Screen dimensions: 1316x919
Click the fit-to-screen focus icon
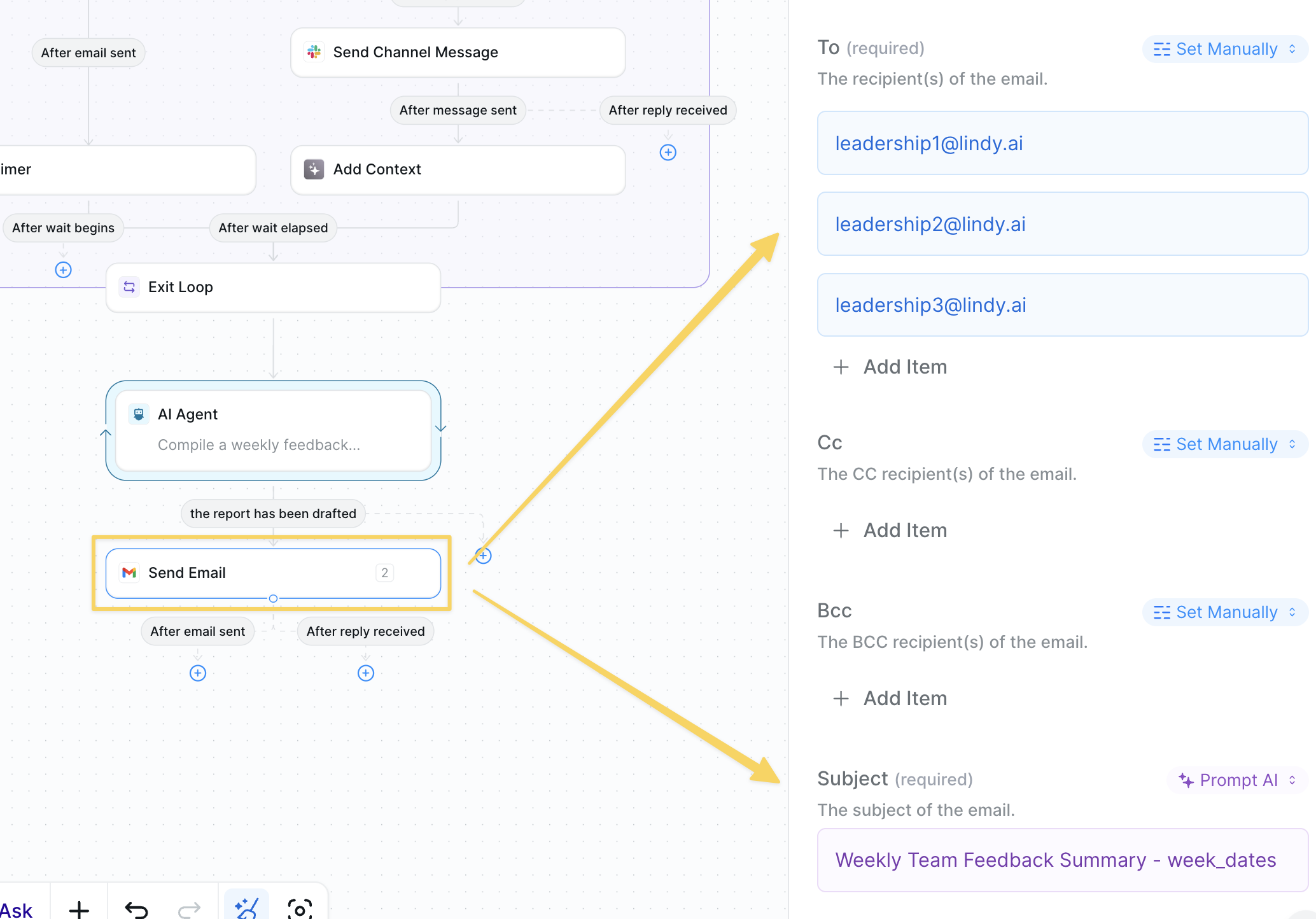coord(300,909)
